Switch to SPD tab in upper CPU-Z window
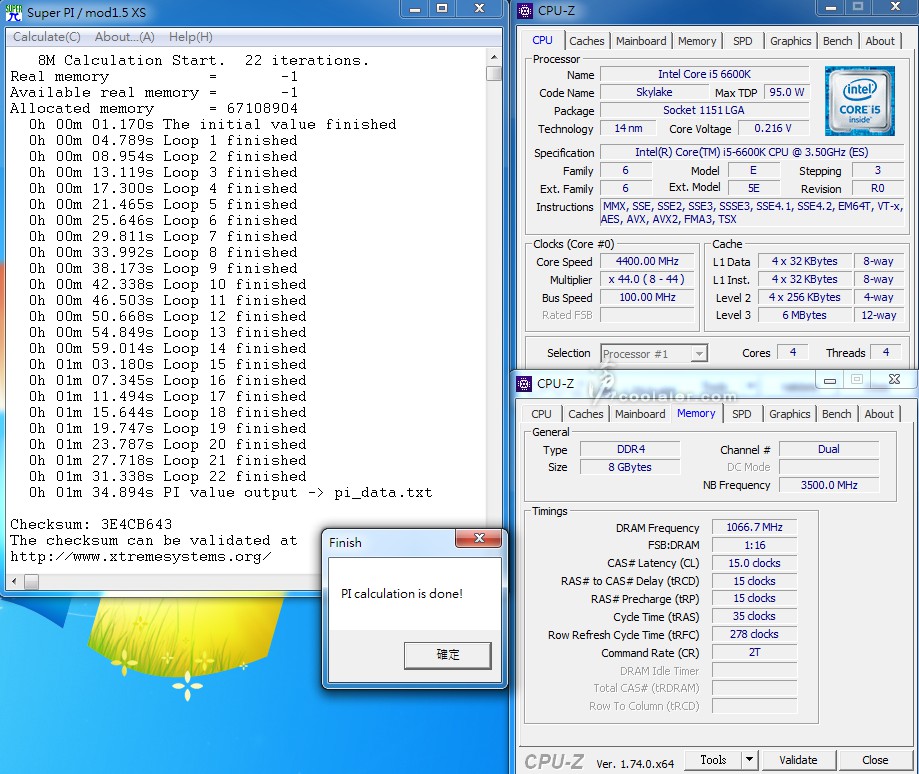Image resolution: width=919 pixels, height=774 pixels. (743, 41)
